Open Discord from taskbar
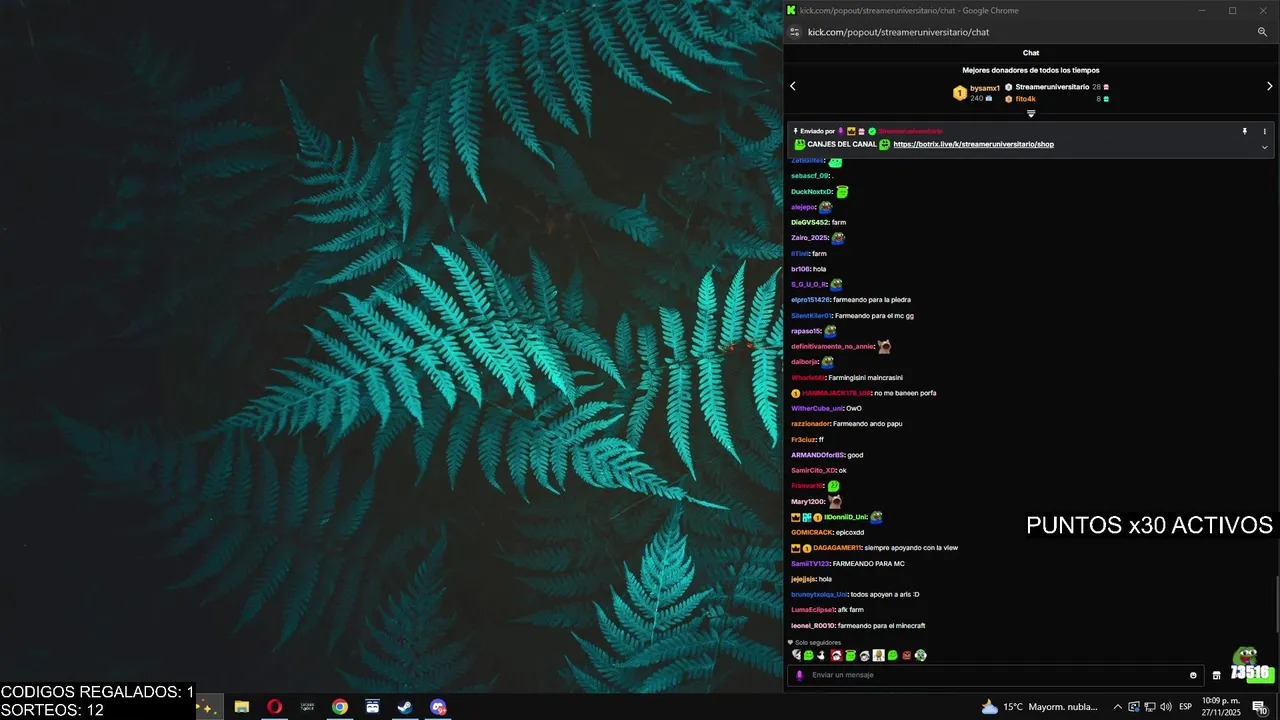This screenshot has height=720, width=1280. click(438, 707)
